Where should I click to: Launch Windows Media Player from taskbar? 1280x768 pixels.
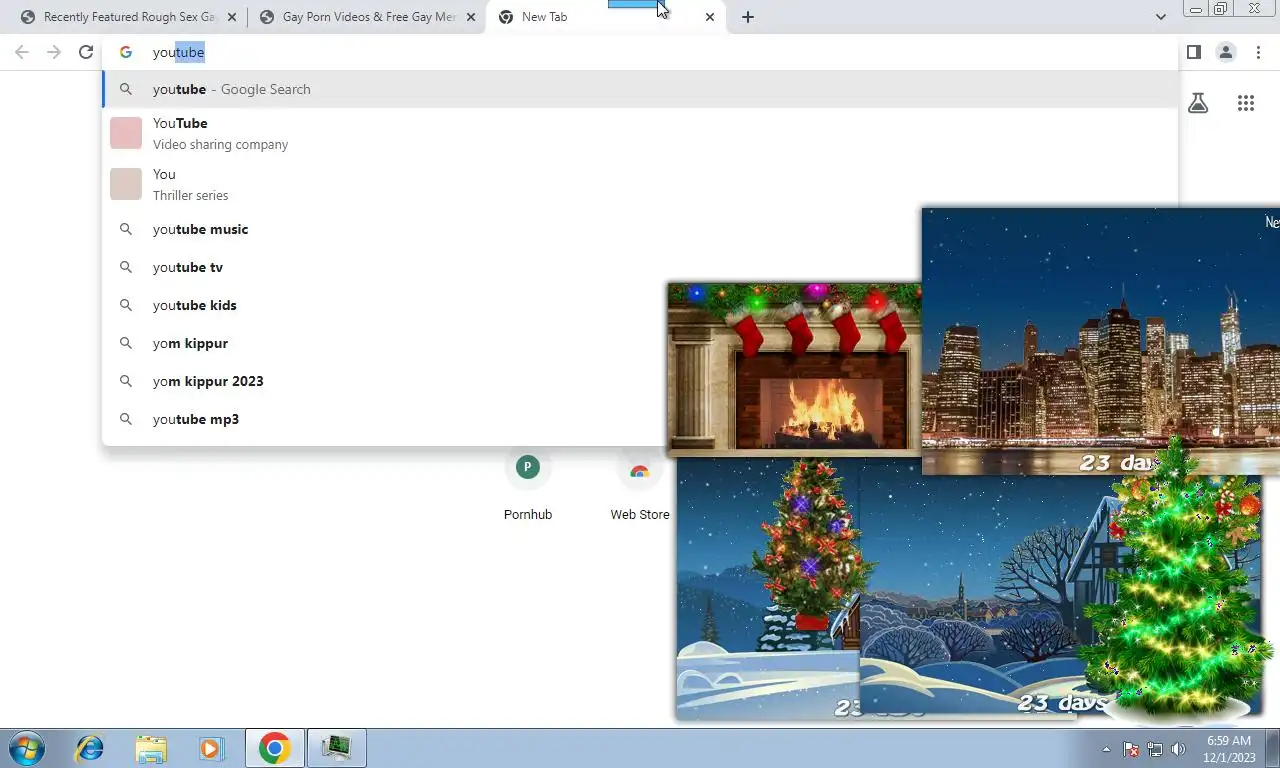tap(211, 748)
